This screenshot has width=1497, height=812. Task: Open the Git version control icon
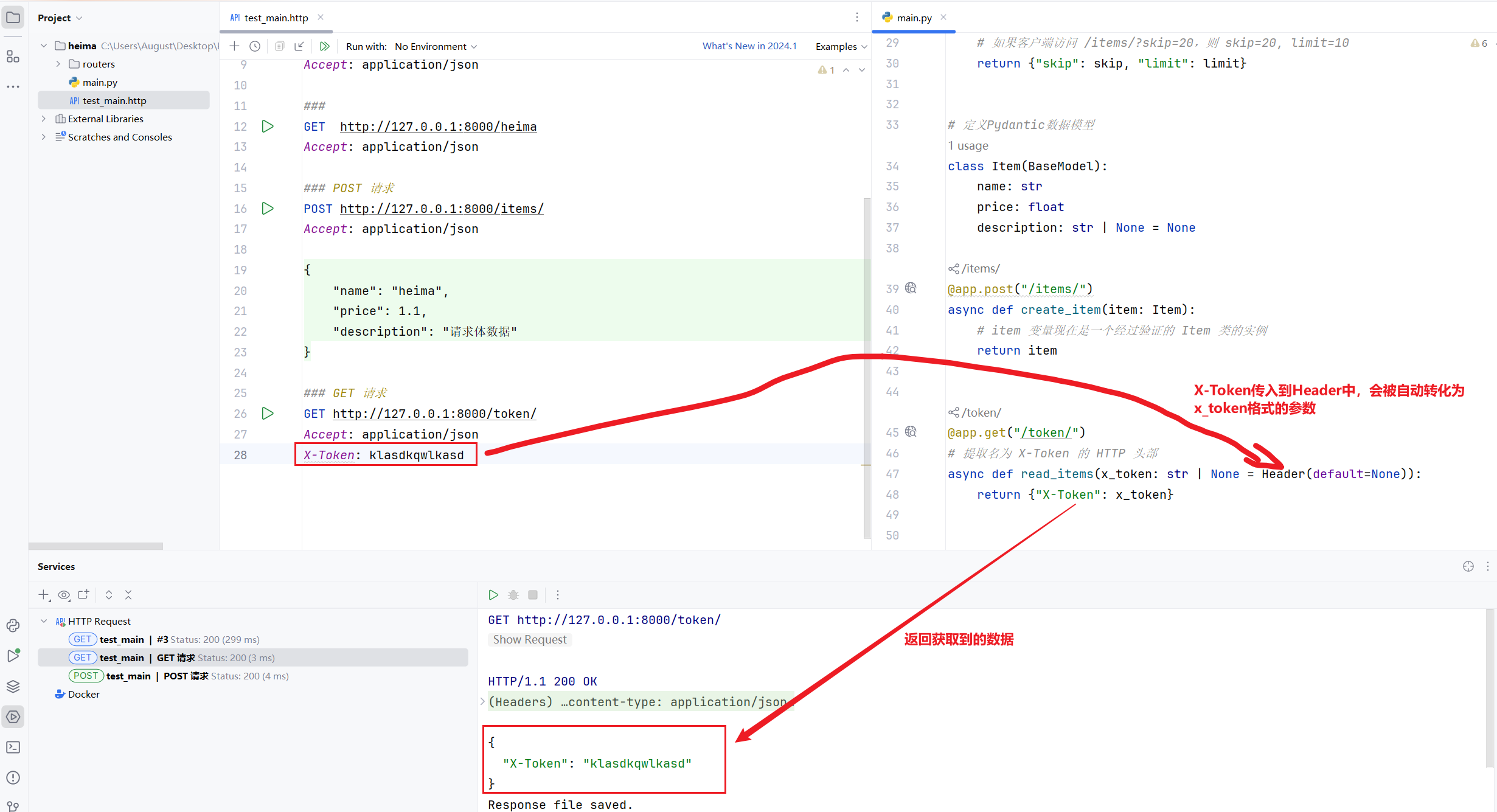[x=13, y=807]
